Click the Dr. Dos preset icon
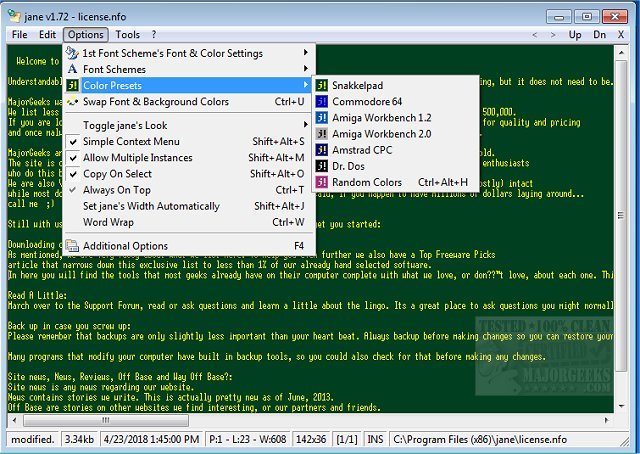640x454 pixels. pyautogui.click(x=322, y=166)
